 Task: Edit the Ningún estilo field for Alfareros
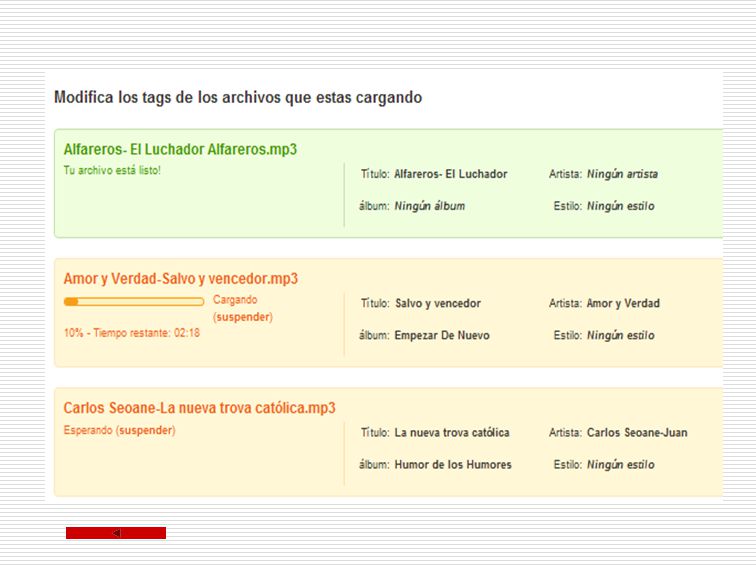coord(621,206)
